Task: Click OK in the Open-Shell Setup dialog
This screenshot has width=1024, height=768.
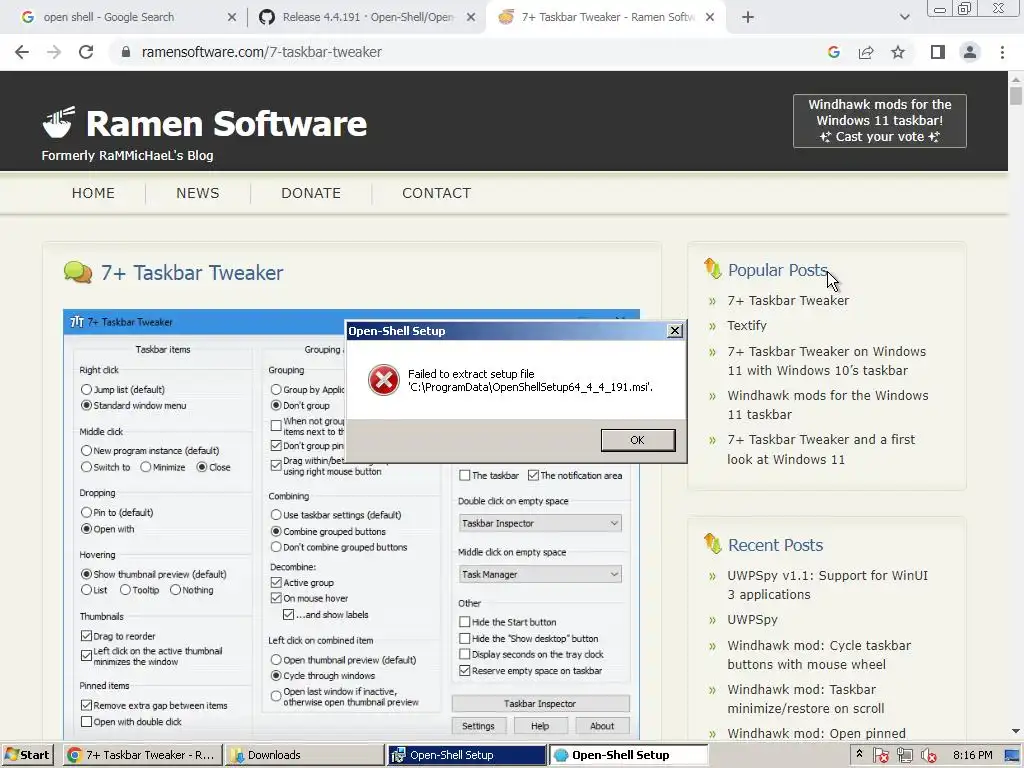Action: 637,440
